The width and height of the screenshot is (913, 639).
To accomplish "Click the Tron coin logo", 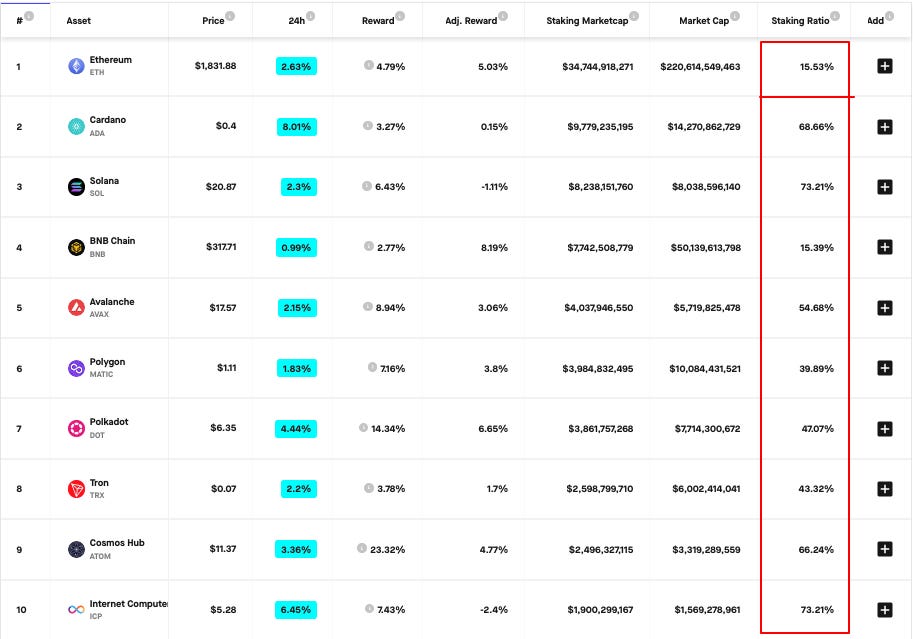I will click(76, 489).
